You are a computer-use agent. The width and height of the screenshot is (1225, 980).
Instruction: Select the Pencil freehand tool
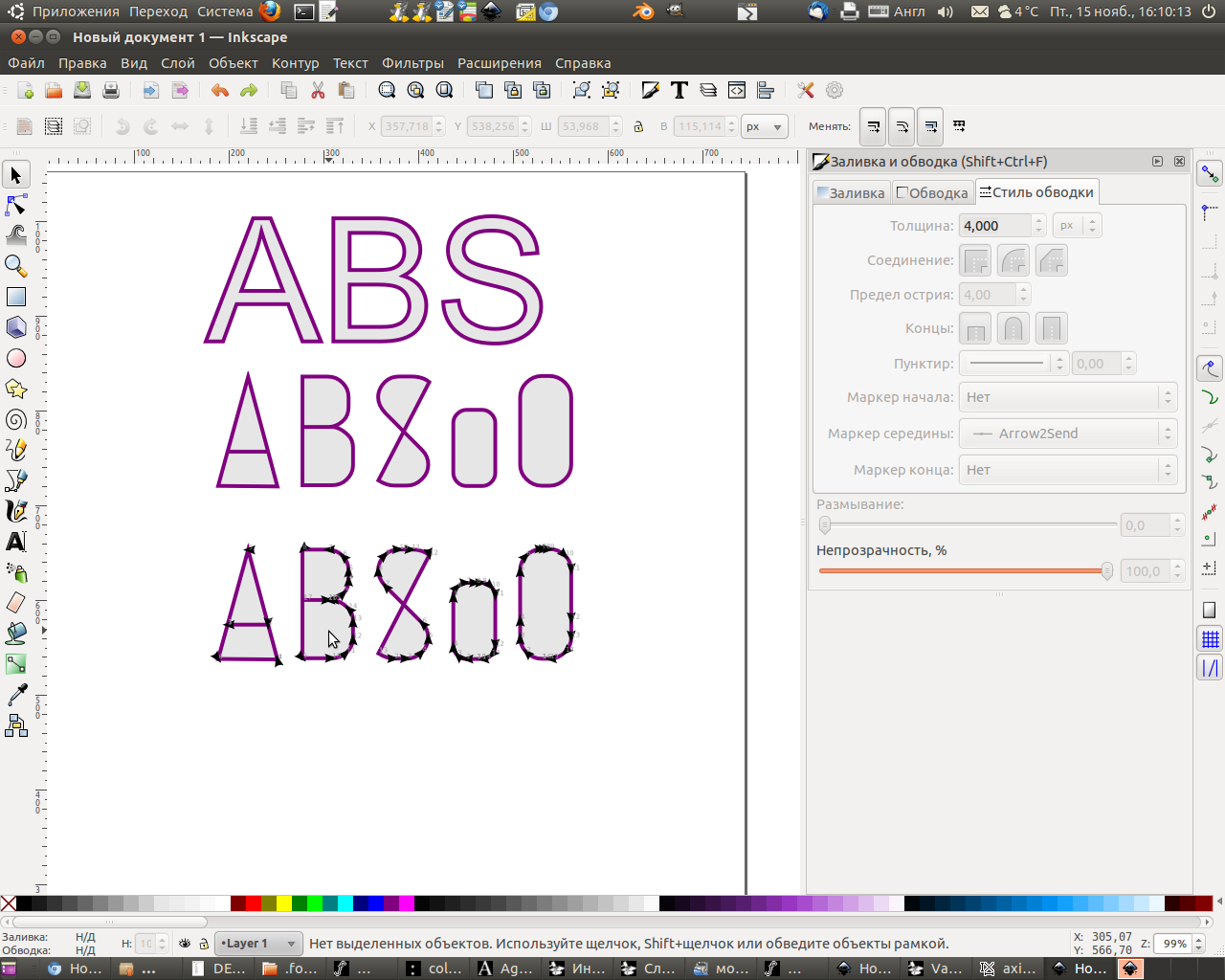(16, 450)
